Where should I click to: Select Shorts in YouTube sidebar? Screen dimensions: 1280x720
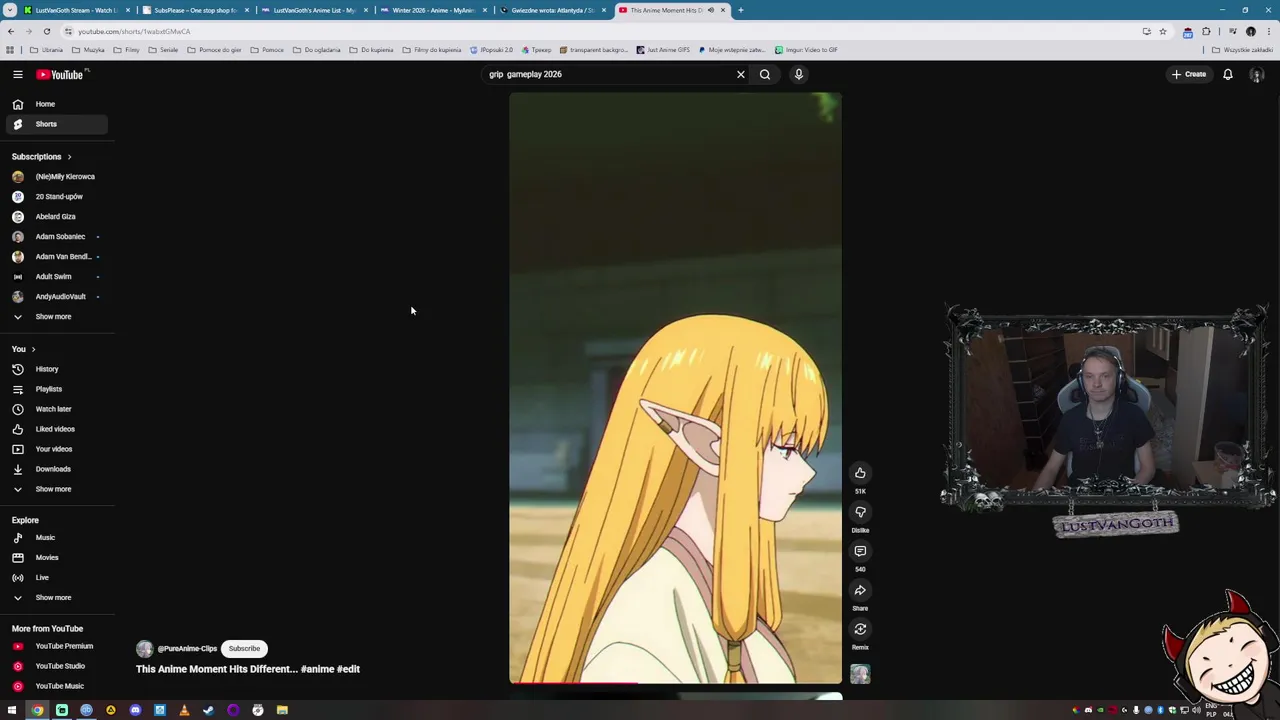[55, 124]
